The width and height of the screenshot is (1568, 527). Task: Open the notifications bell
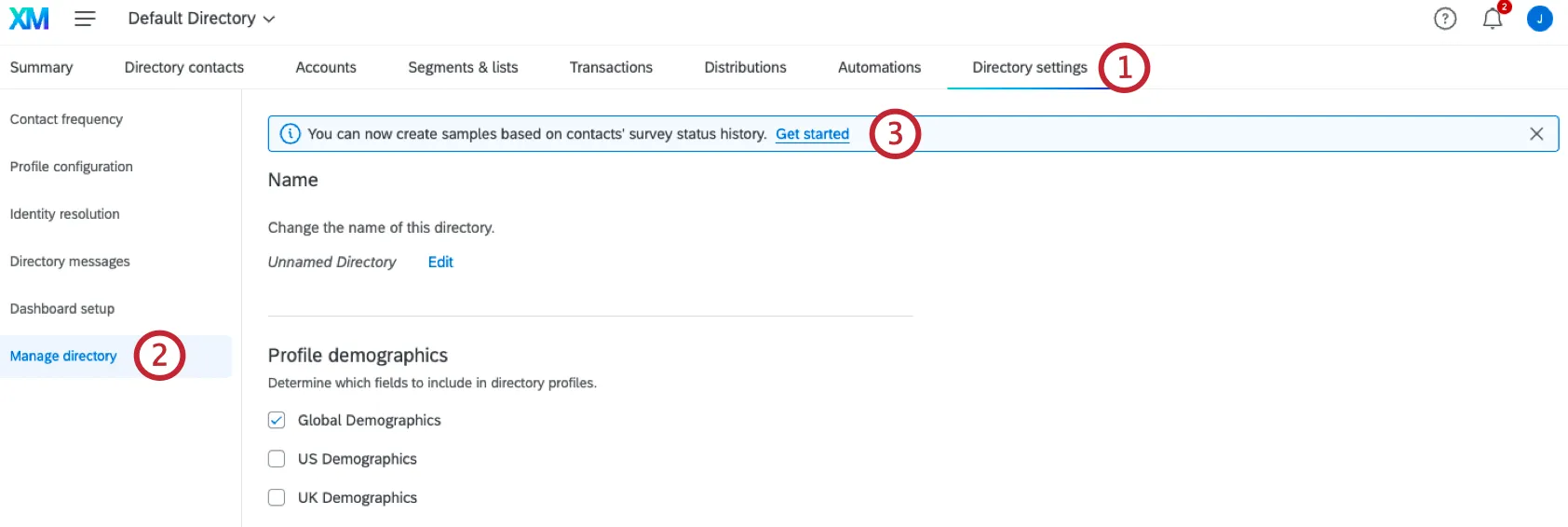pyautogui.click(x=1492, y=19)
